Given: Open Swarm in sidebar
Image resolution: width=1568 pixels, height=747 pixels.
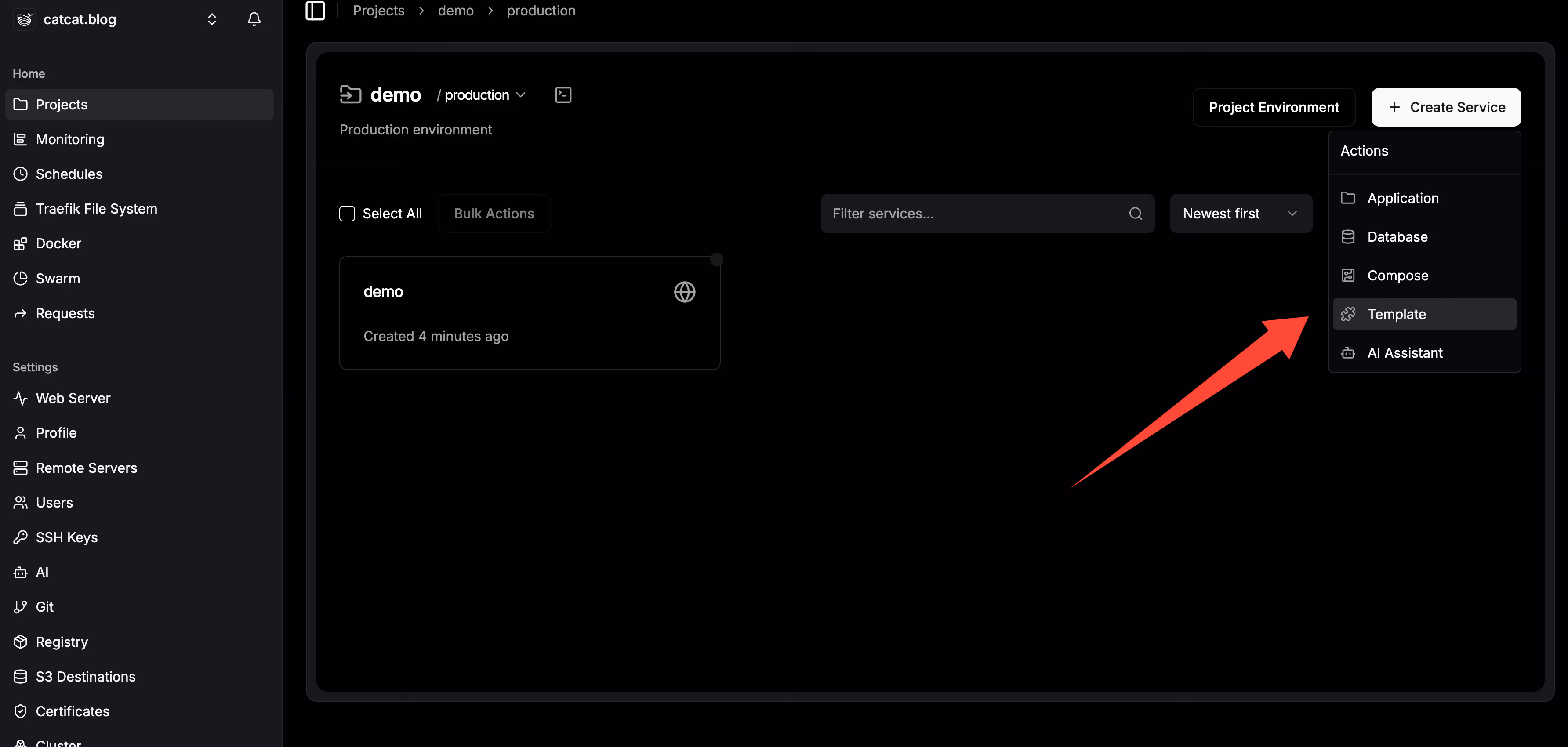Looking at the screenshot, I should pos(57,278).
